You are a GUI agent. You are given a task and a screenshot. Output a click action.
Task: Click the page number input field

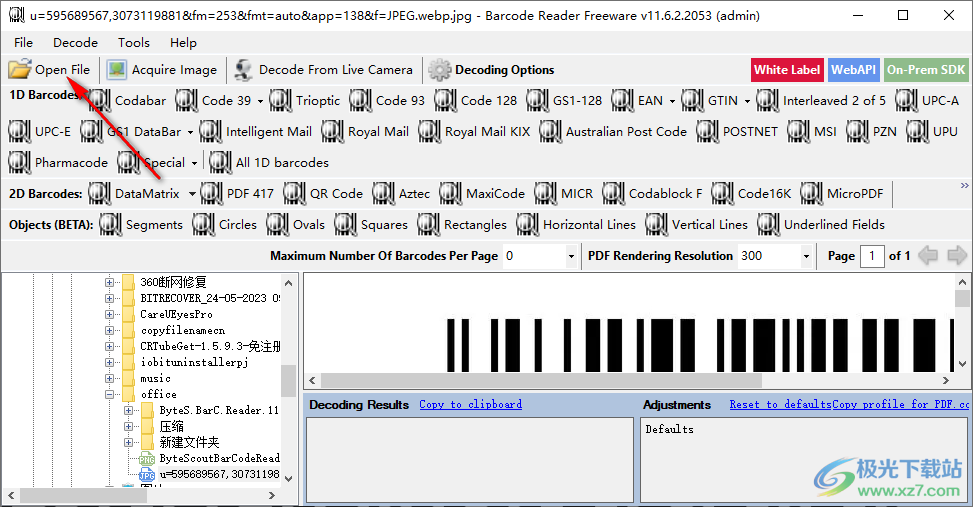(872, 256)
